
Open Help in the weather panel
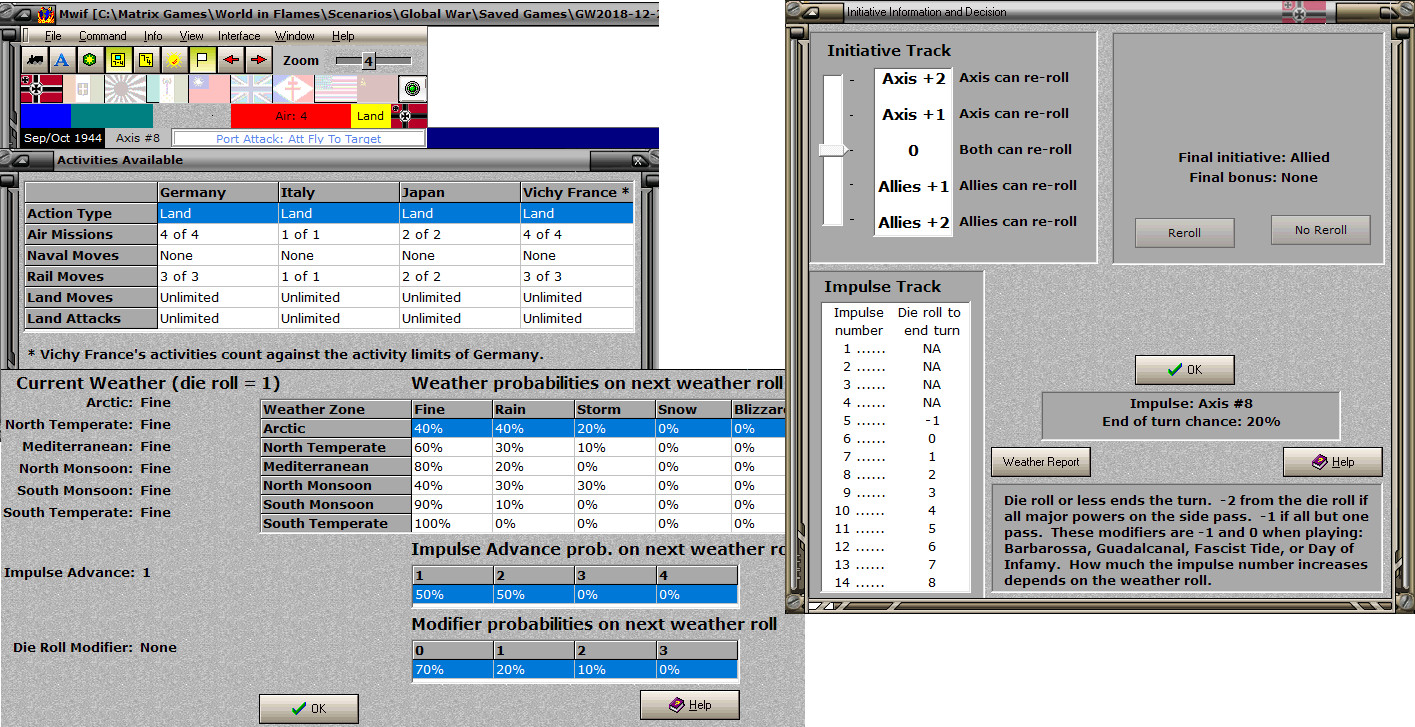pyautogui.click(x=690, y=705)
